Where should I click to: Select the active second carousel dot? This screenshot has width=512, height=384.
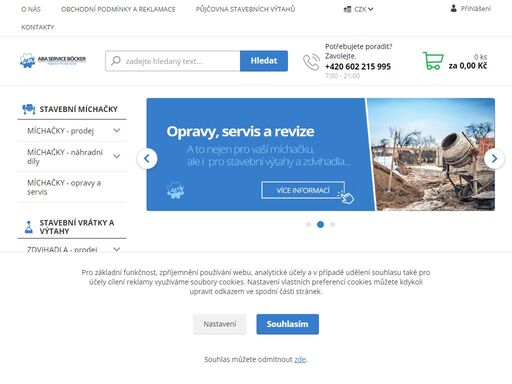click(x=320, y=225)
